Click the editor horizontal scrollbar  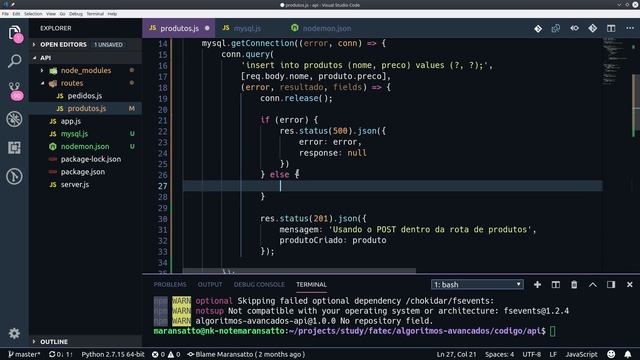(299, 271)
